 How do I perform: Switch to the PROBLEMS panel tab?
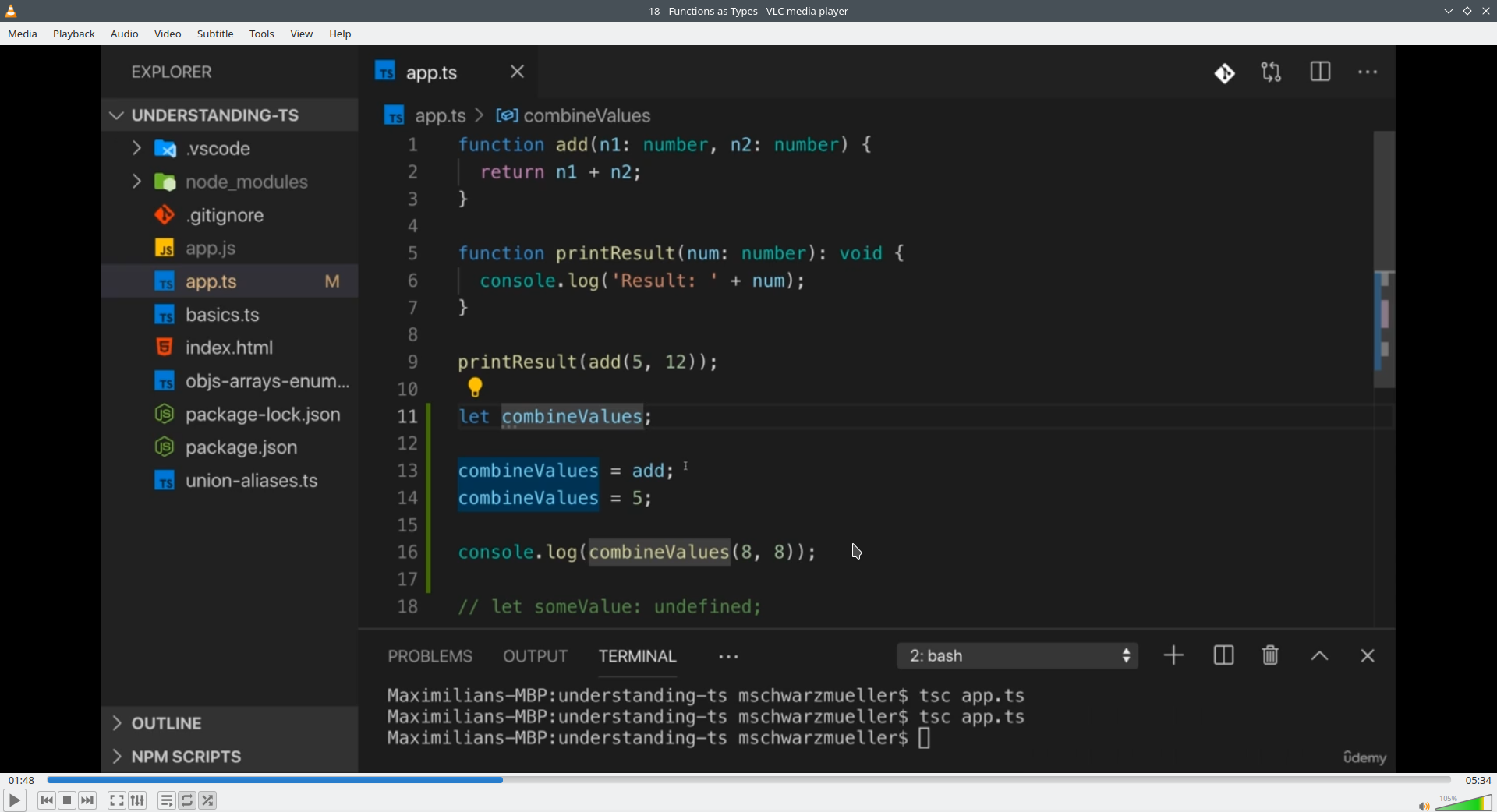click(430, 656)
